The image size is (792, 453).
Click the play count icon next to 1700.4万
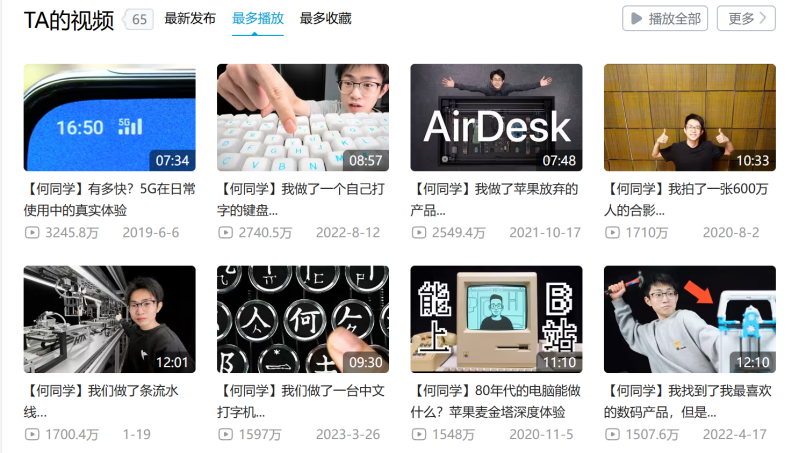pos(32,434)
